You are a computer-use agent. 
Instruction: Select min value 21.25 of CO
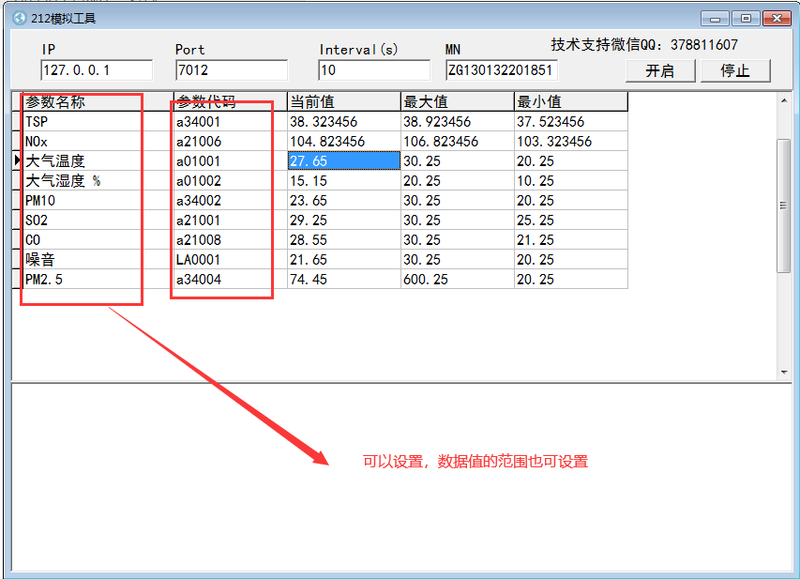[571, 240]
